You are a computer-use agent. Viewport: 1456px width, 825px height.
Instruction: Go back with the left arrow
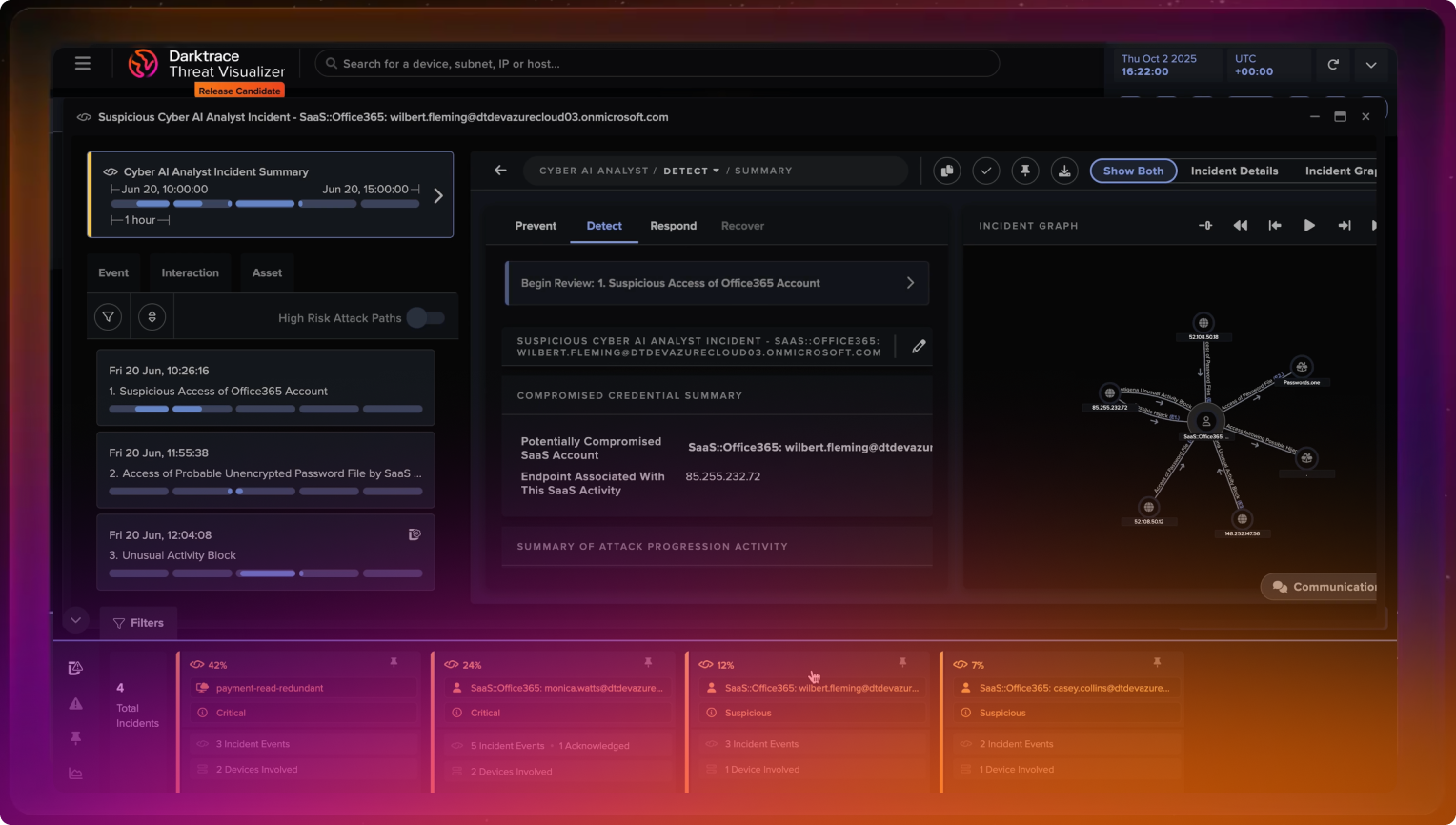pos(500,171)
